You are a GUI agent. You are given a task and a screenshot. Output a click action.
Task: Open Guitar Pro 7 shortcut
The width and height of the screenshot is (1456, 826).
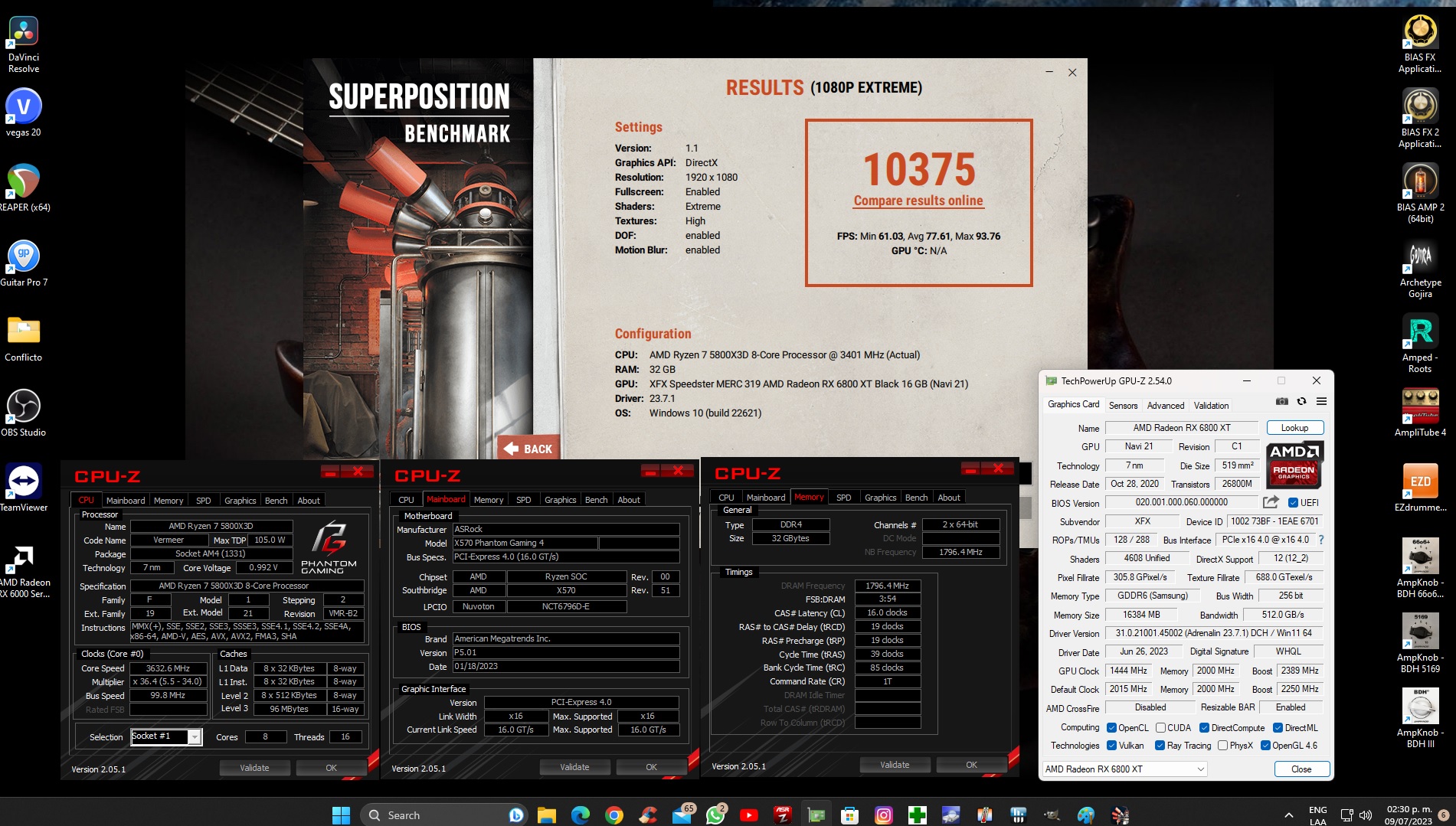(24, 263)
